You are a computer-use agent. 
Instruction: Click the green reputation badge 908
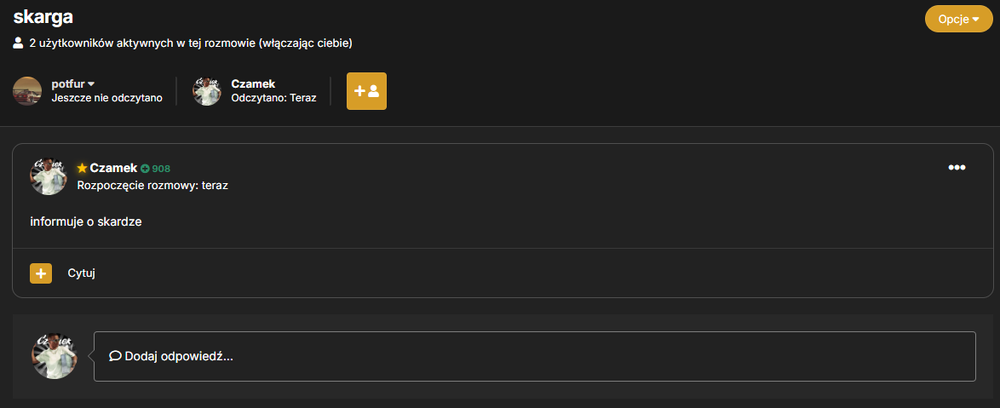pyautogui.click(x=156, y=169)
